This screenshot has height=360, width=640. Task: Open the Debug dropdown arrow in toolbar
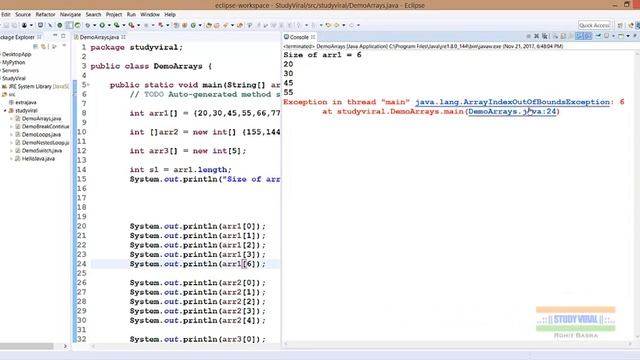(94, 25)
